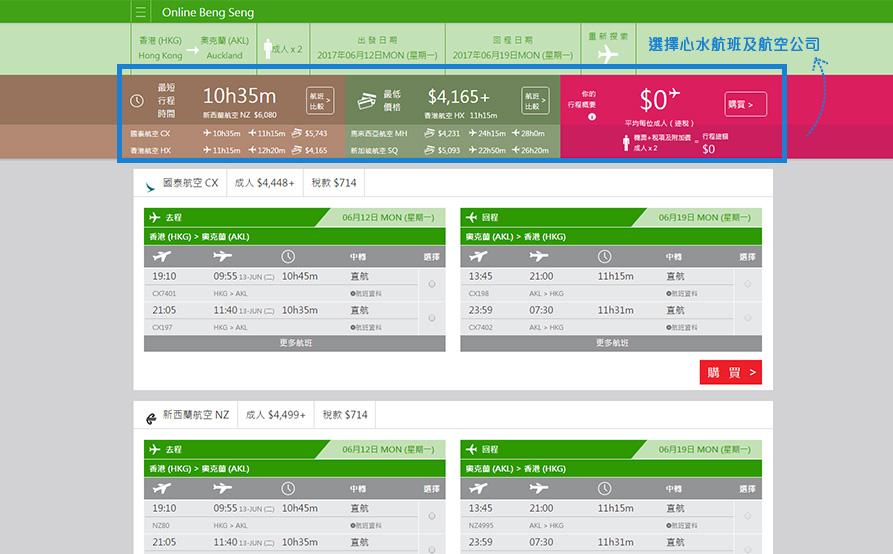
Task: Click the duration clock column icon in CX 去程 table
Action: click(x=288, y=257)
